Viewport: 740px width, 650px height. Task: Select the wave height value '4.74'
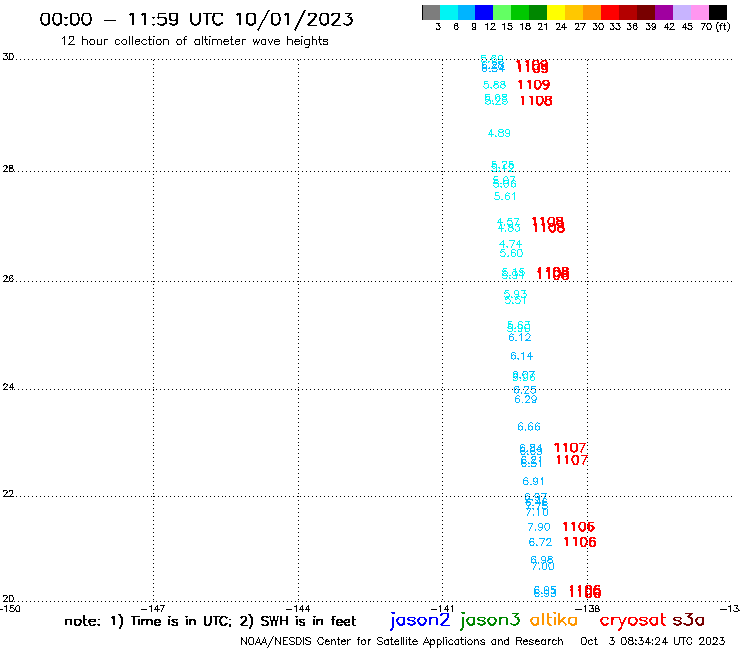[510, 244]
